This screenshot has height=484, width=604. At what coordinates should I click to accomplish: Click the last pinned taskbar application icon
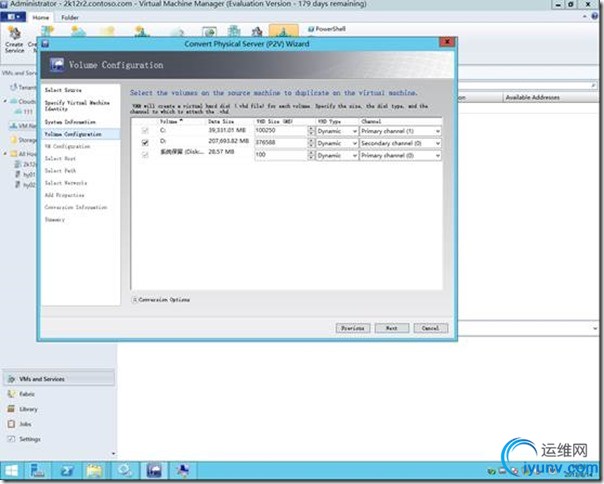coord(183,471)
